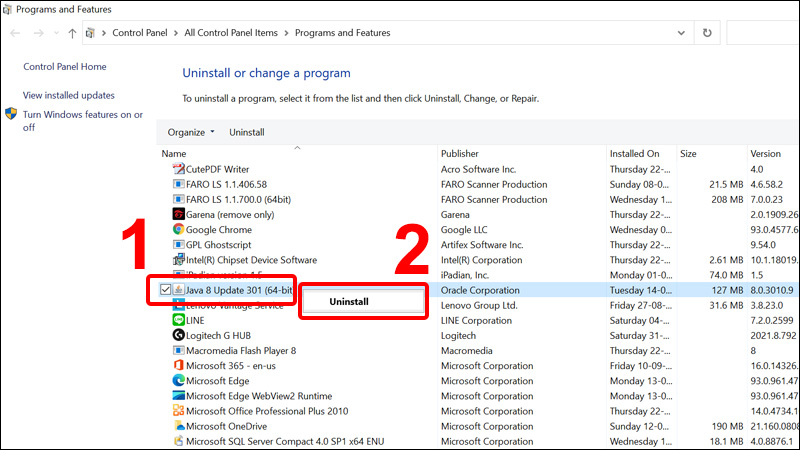The image size is (800, 450).
Task: Click the 7.2.0.2599 version cell
Action: click(x=771, y=320)
